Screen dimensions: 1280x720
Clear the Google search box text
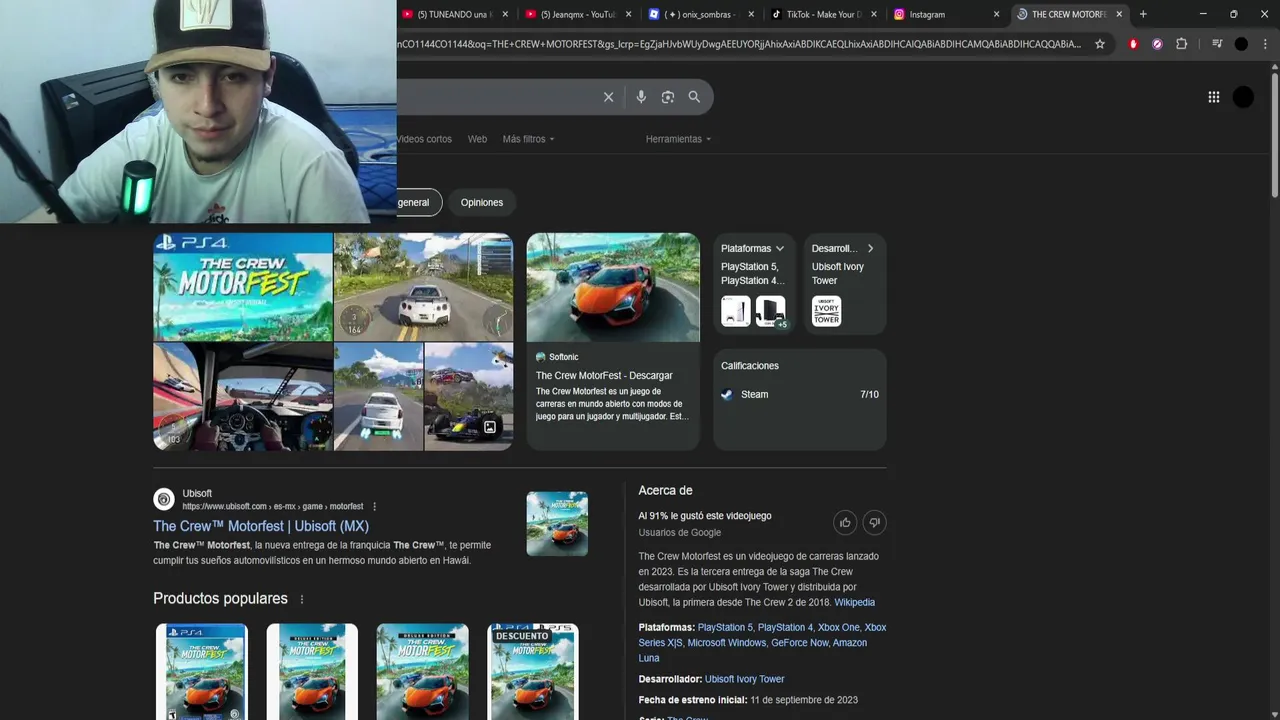coord(608,97)
